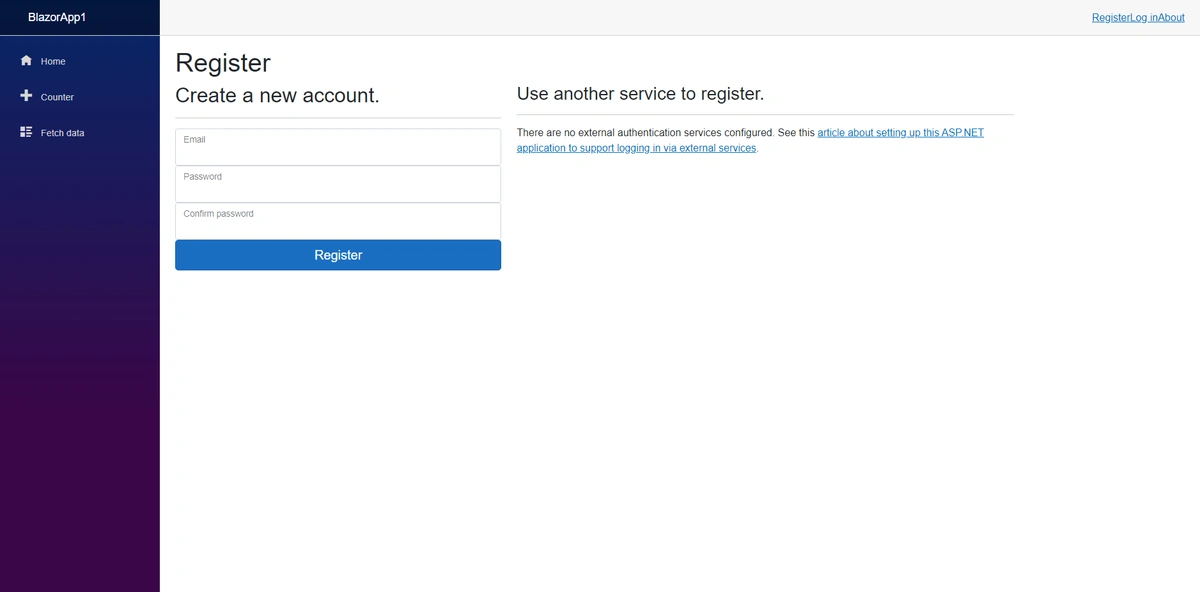Image resolution: width=1200 pixels, height=592 pixels.
Task: Click the large Register page heading
Action: click(223, 63)
